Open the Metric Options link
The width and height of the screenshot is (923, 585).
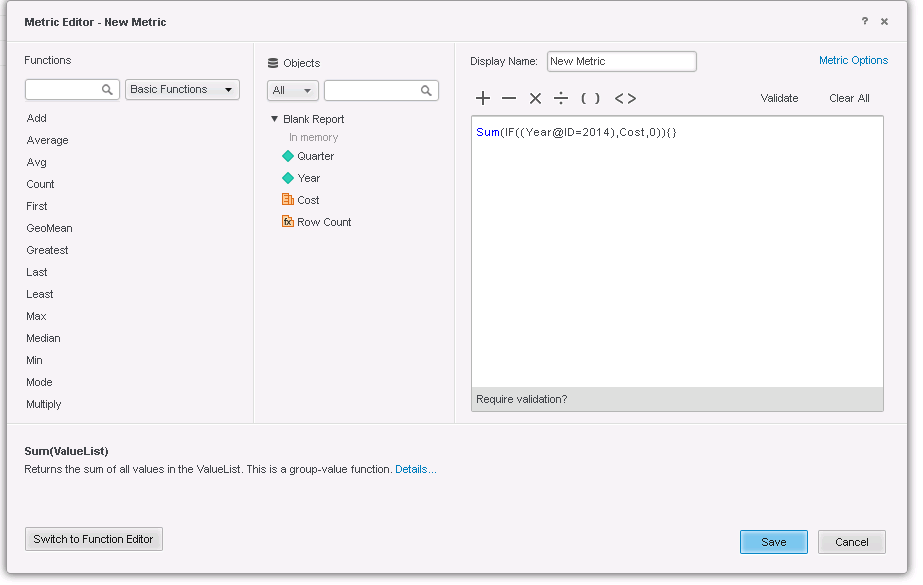[x=853, y=60]
